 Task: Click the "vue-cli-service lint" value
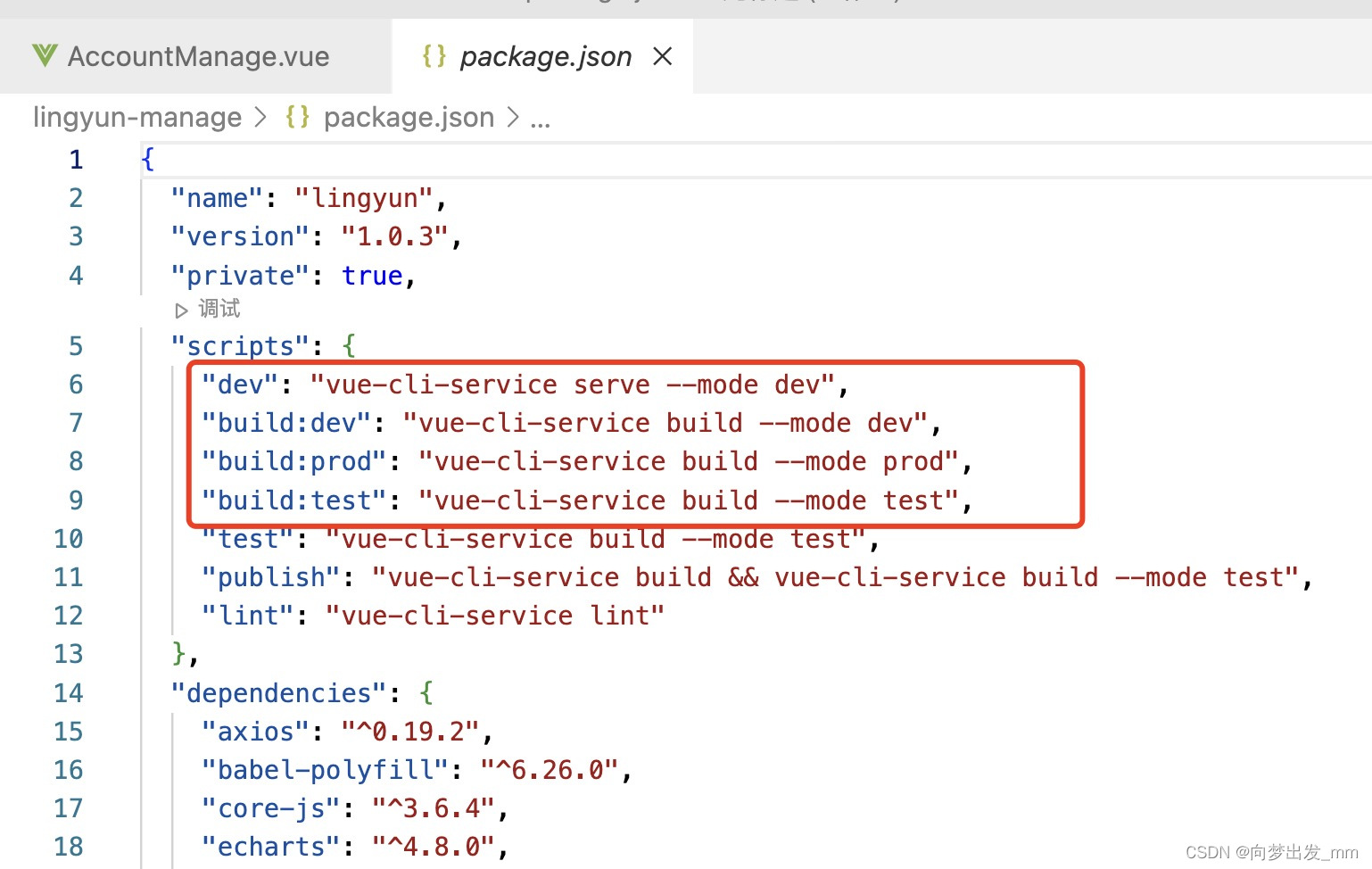pos(496,616)
